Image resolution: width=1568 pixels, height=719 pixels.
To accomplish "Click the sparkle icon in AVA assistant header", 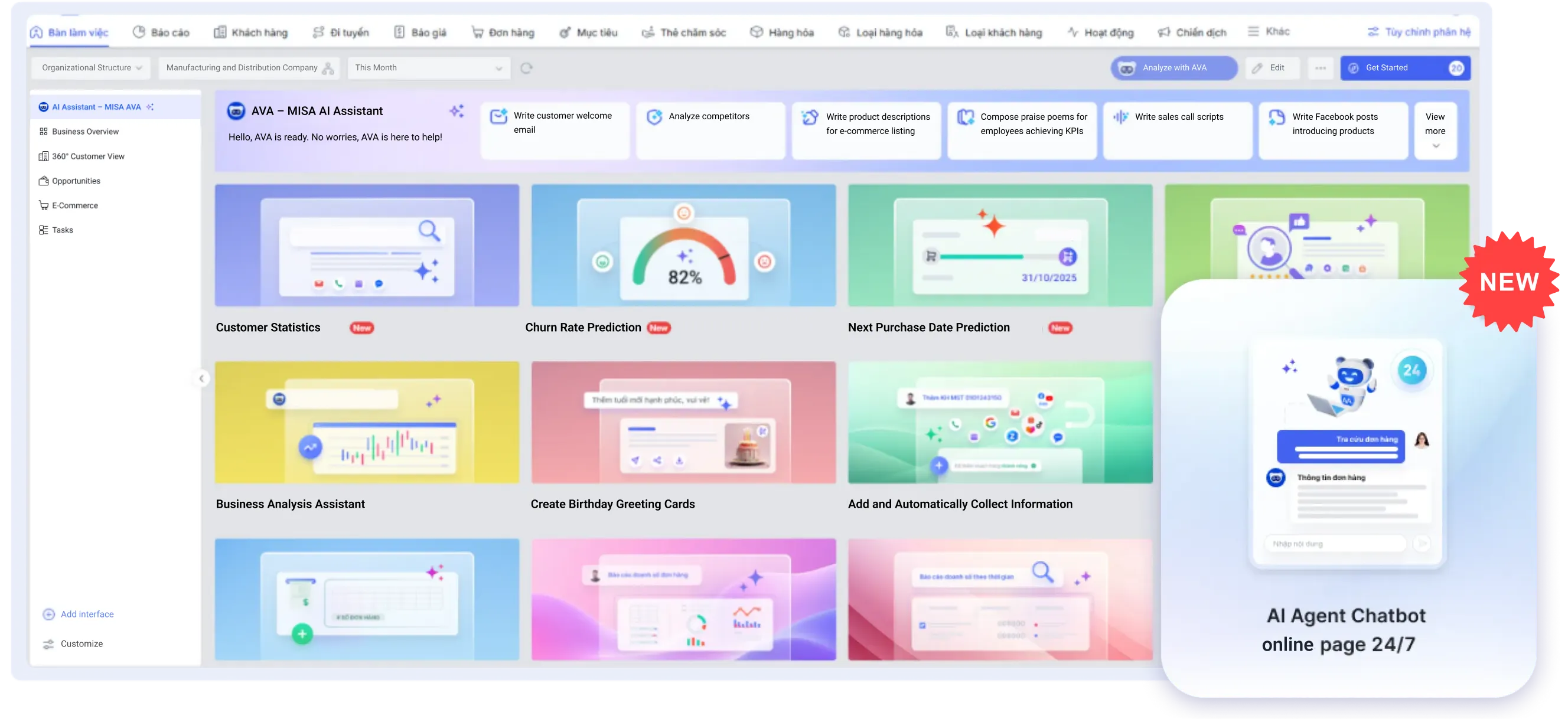I will 457,111.
